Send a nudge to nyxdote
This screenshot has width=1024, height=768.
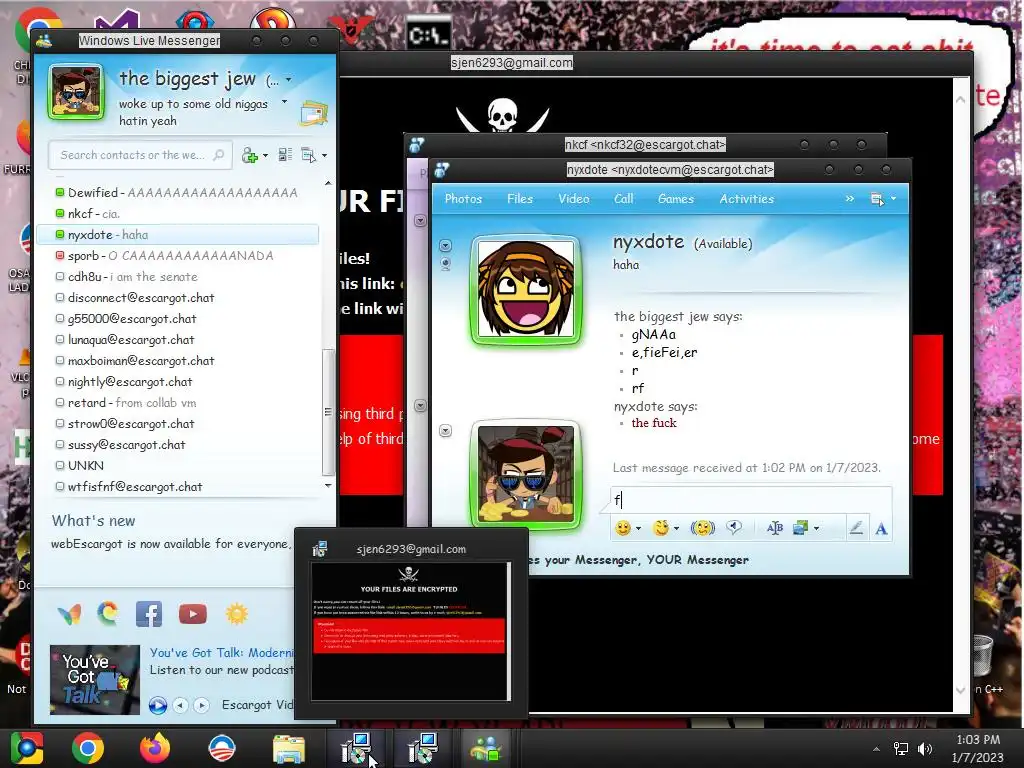tap(703, 528)
